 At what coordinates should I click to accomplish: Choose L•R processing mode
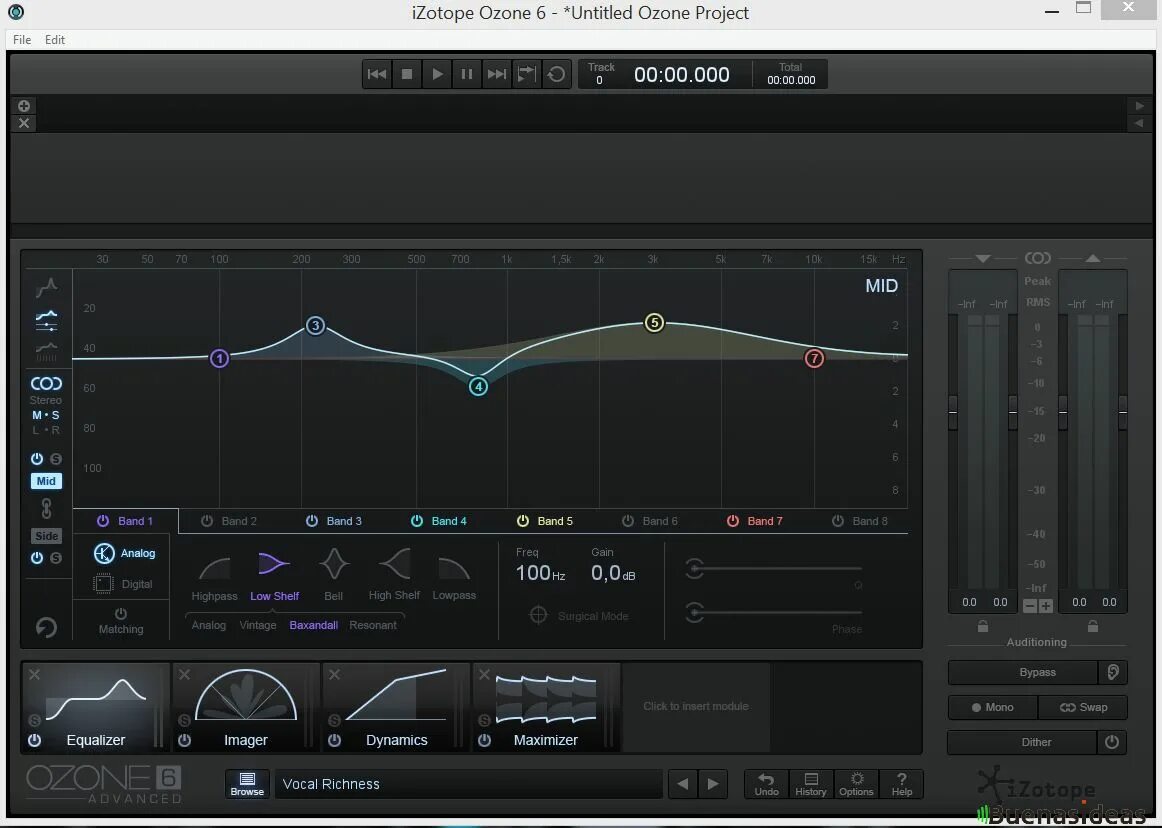pos(46,430)
